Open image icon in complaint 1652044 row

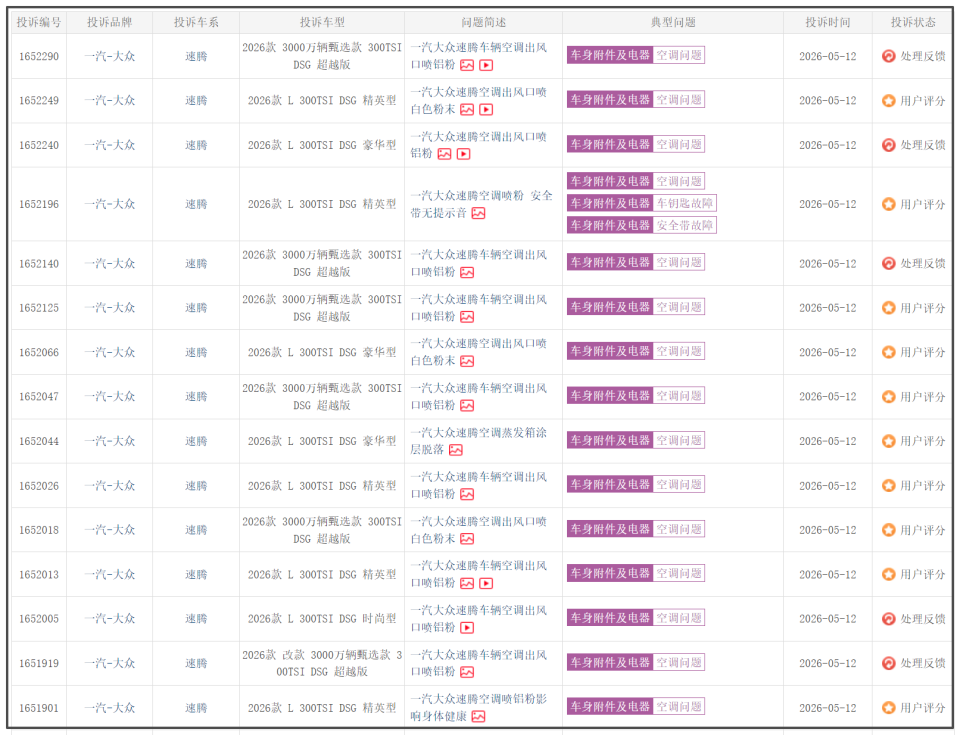tap(456, 450)
